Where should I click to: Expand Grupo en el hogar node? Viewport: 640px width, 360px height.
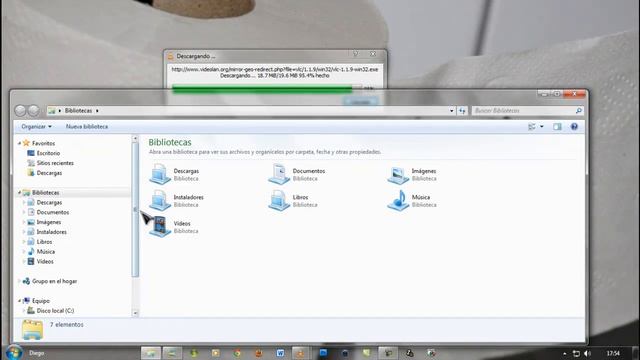coord(19,281)
